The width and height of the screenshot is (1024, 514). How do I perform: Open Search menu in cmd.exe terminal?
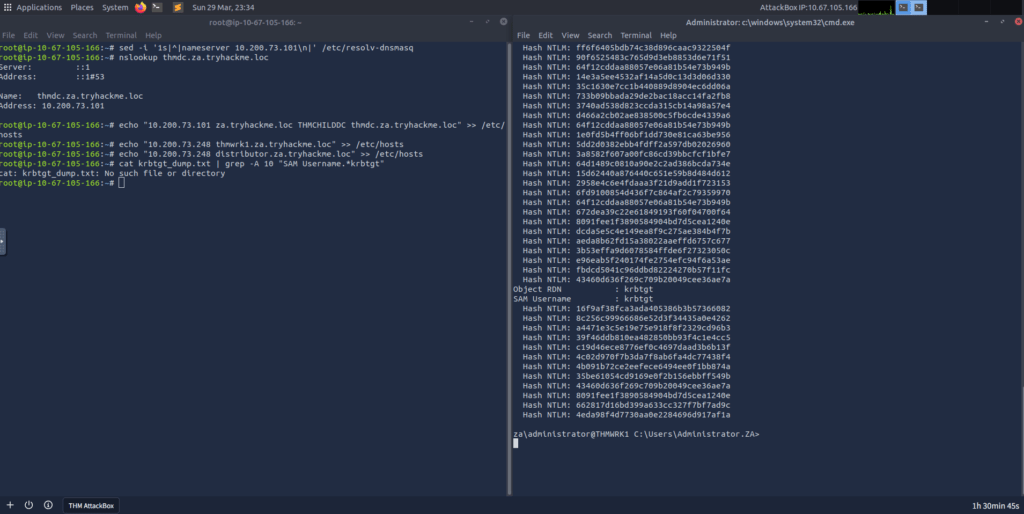pyautogui.click(x=600, y=35)
